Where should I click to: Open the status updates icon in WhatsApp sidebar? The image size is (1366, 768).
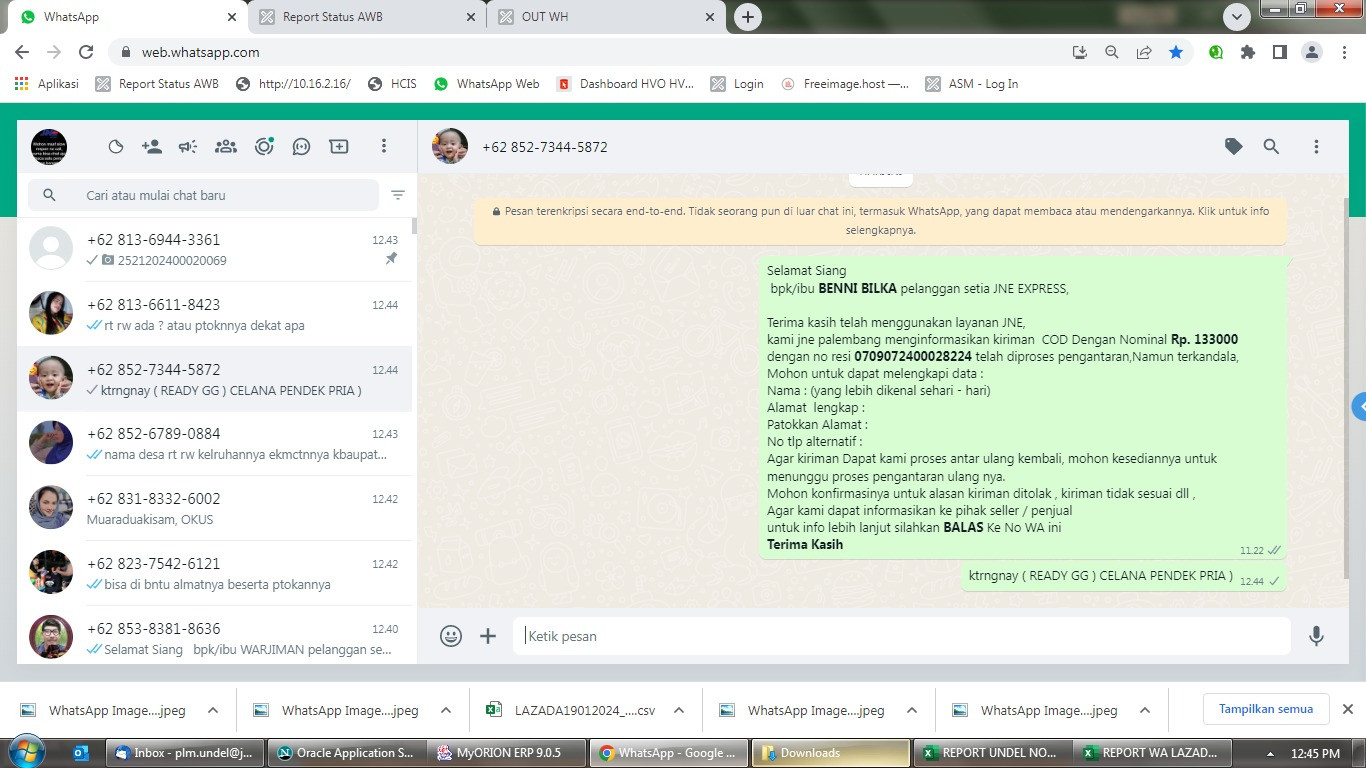point(116,147)
